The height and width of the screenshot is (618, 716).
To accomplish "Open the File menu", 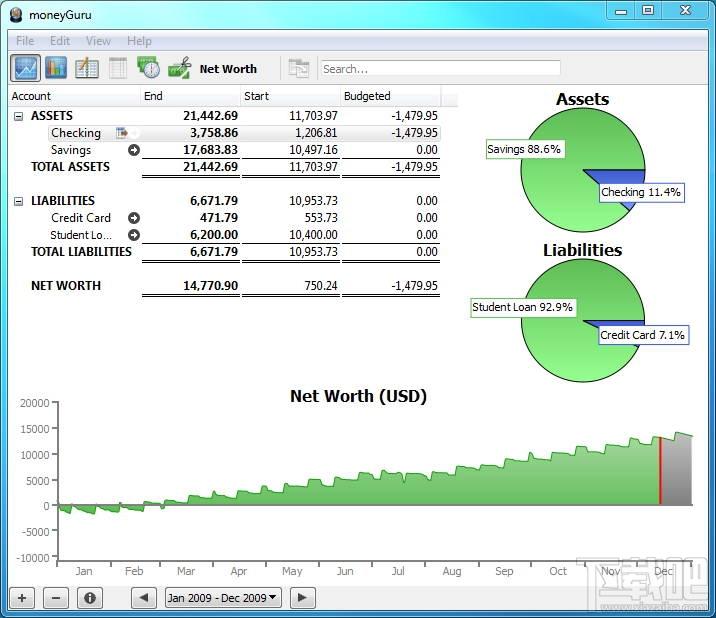I will click(x=25, y=41).
